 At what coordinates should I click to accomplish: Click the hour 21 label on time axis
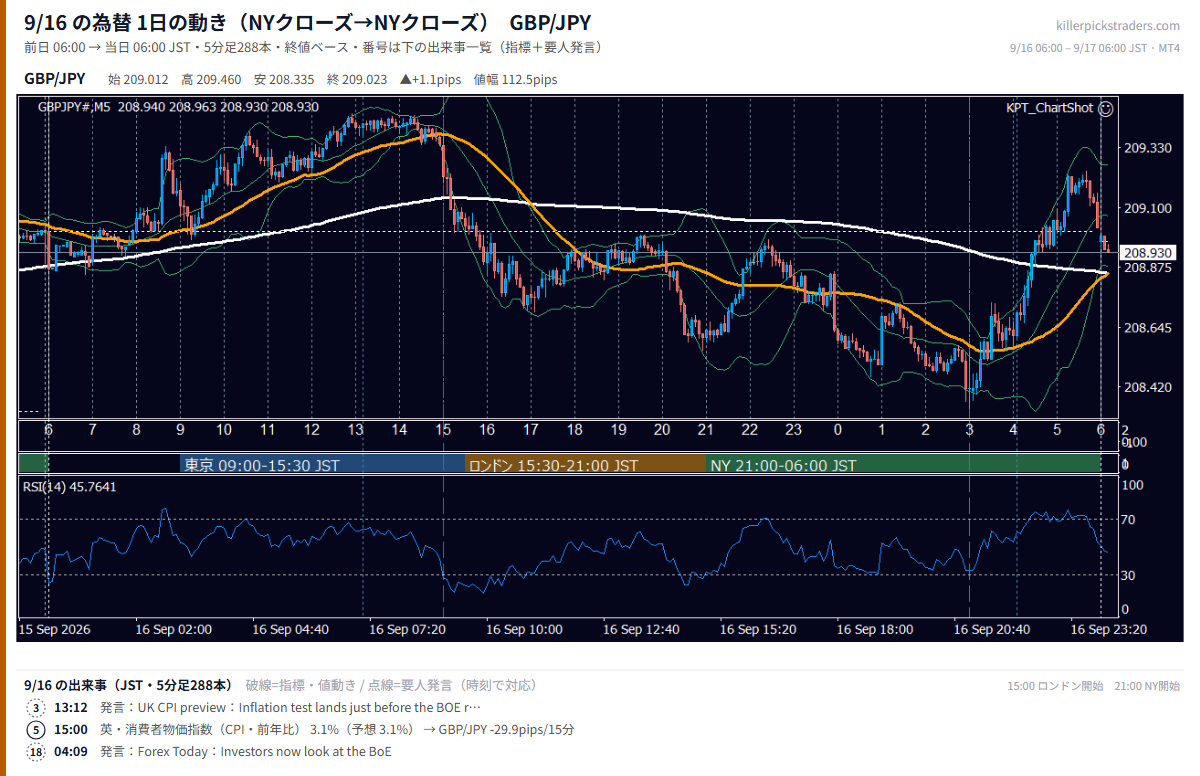pos(706,429)
